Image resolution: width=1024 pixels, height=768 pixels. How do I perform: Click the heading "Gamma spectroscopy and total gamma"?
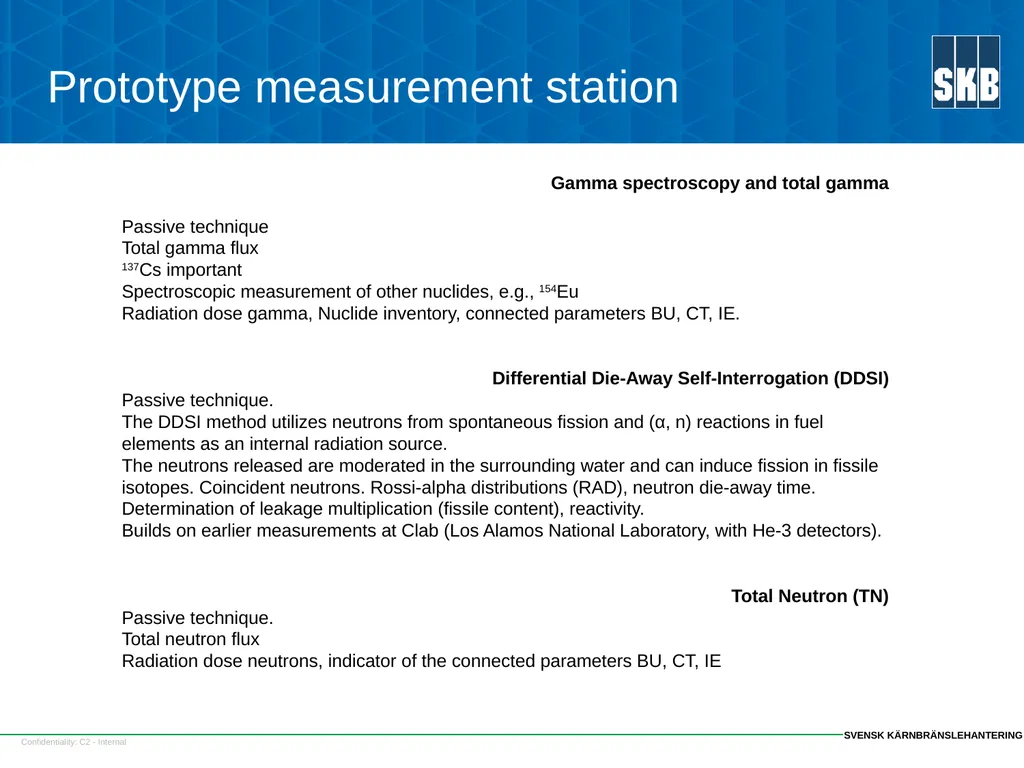(720, 183)
